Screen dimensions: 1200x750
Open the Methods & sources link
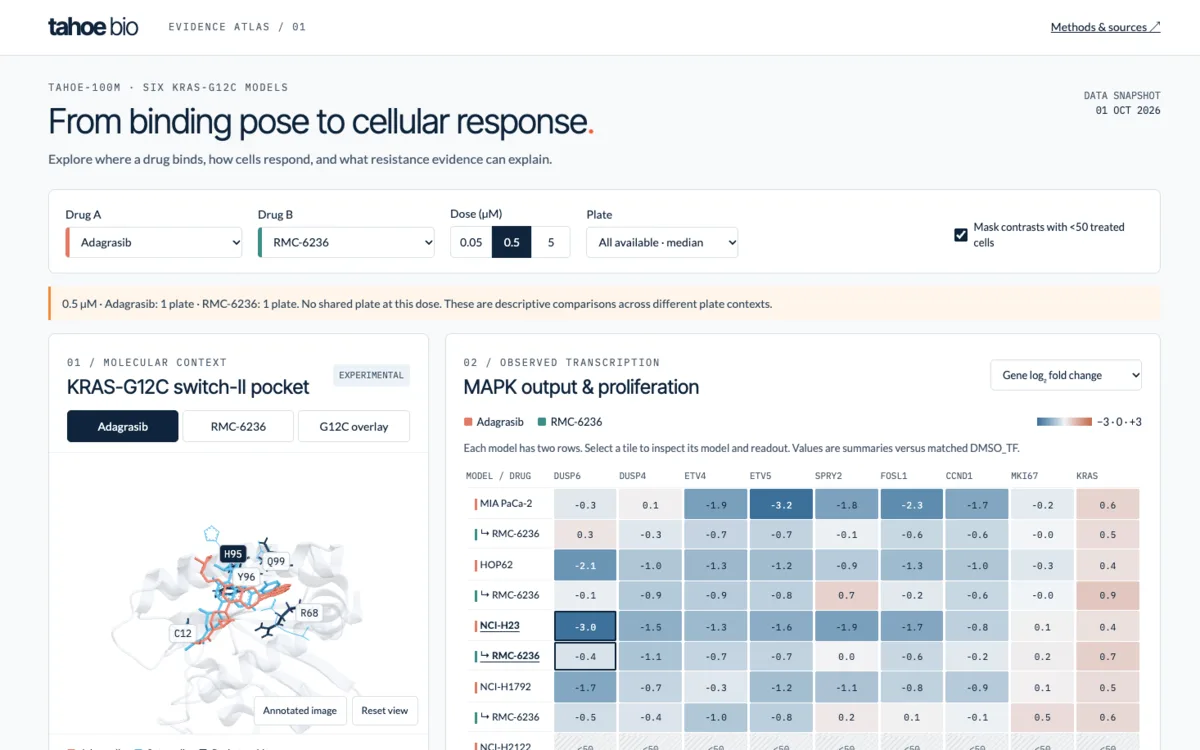pyautogui.click(x=1105, y=27)
